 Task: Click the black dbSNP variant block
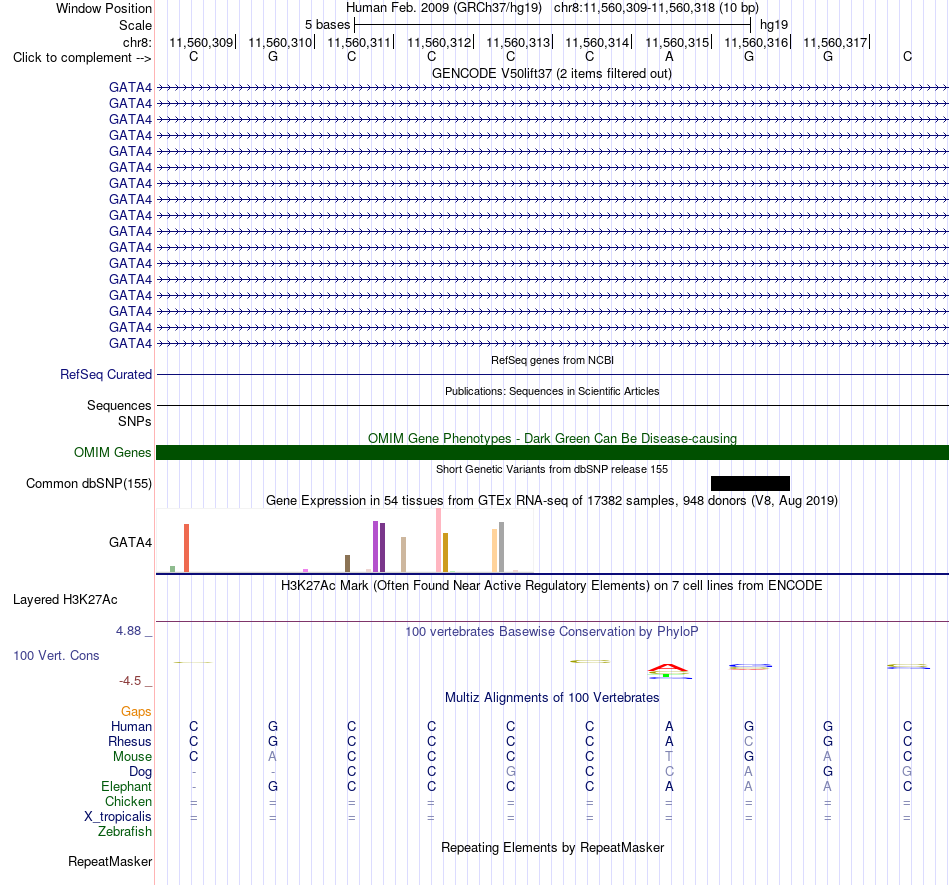pos(750,483)
